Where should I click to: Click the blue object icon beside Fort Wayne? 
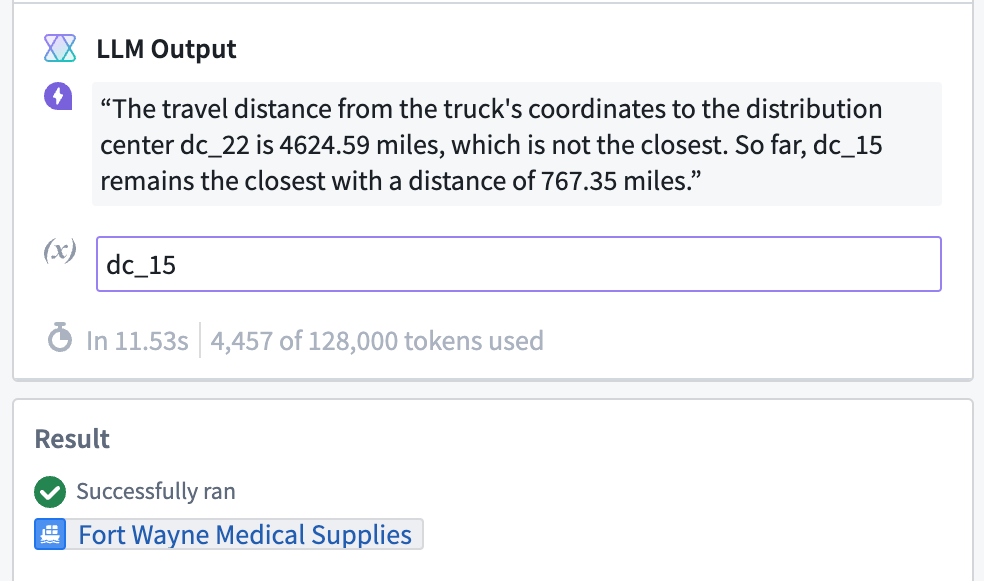[50, 535]
